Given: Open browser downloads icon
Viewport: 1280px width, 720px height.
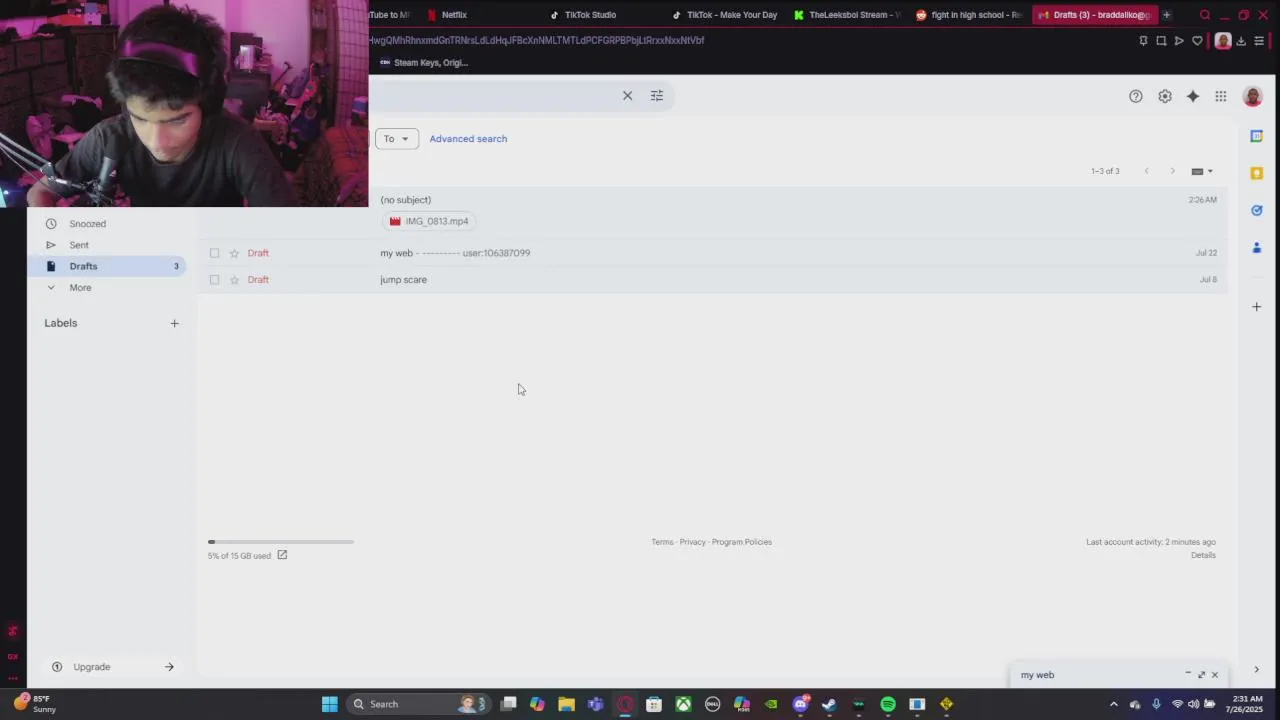Looking at the screenshot, I should (x=1241, y=41).
